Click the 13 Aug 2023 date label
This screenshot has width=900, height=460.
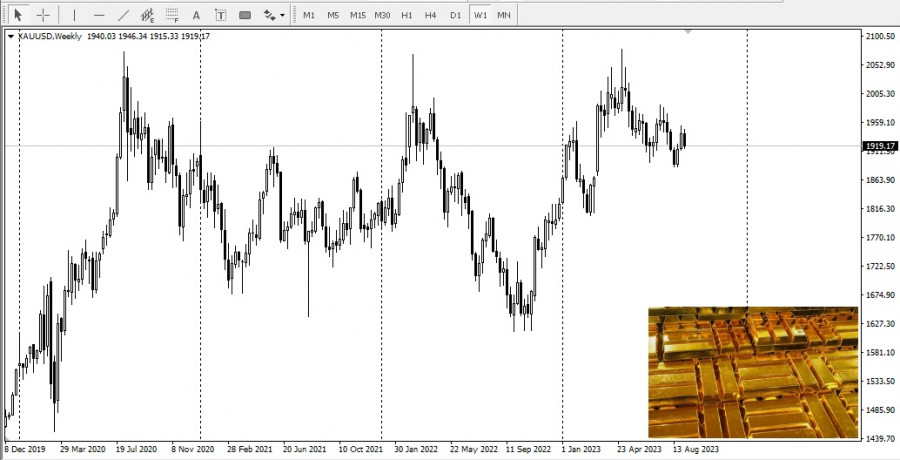695,449
